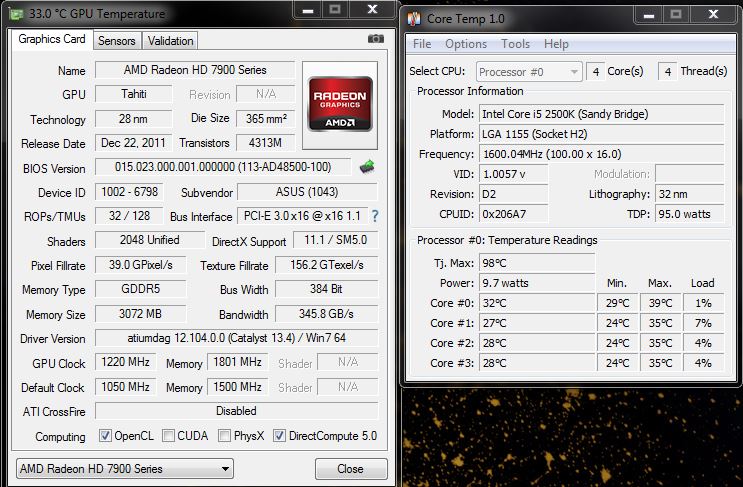Image resolution: width=743 pixels, height=487 pixels.
Task: Click the Memory Size 3072 MB value
Action: [140, 314]
